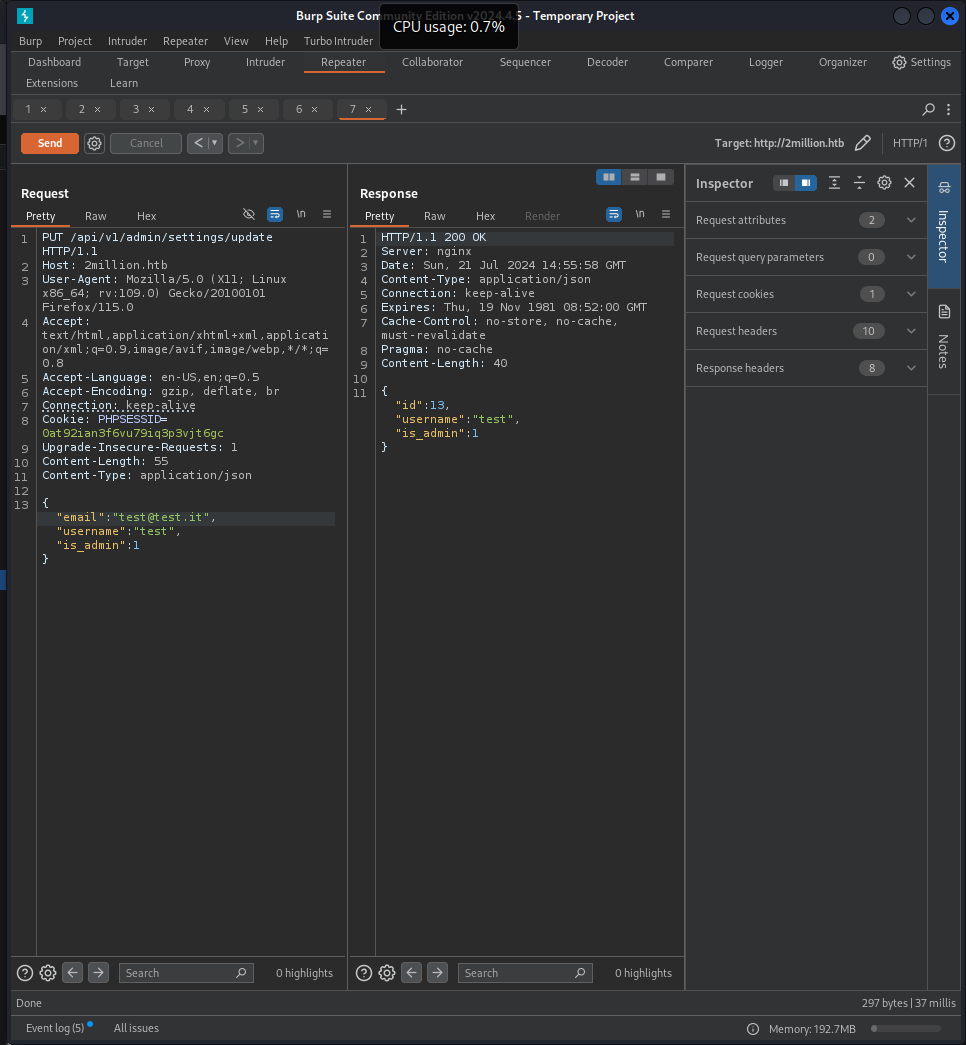The height and width of the screenshot is (1045, 966).
Task: Switch Response view to Raw
Action: 434,216
